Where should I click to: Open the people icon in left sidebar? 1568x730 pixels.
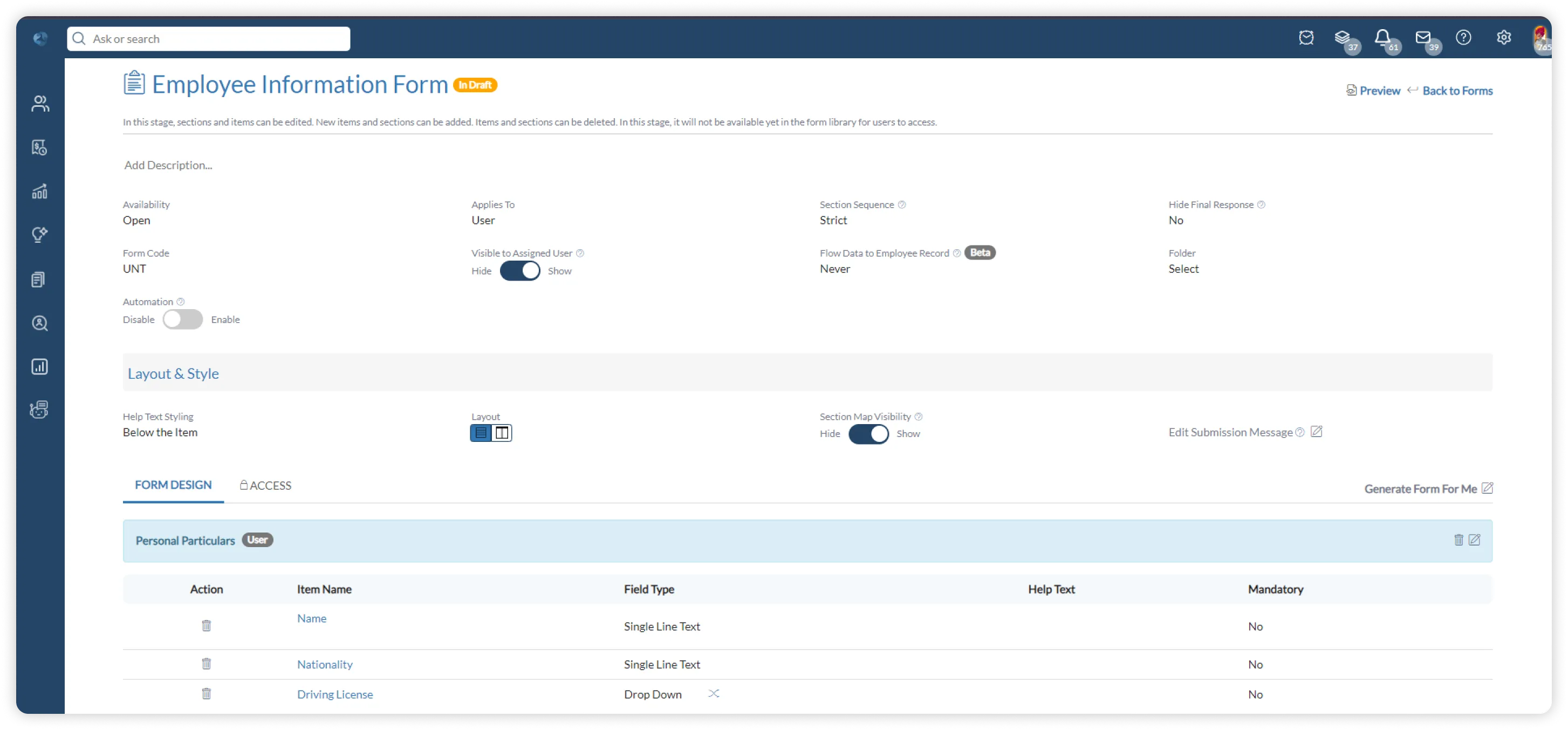click(40, 104)
